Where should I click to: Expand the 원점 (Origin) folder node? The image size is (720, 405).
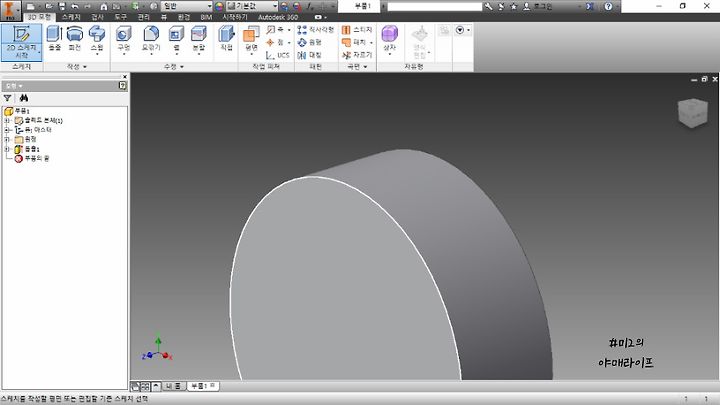point(7,139)
